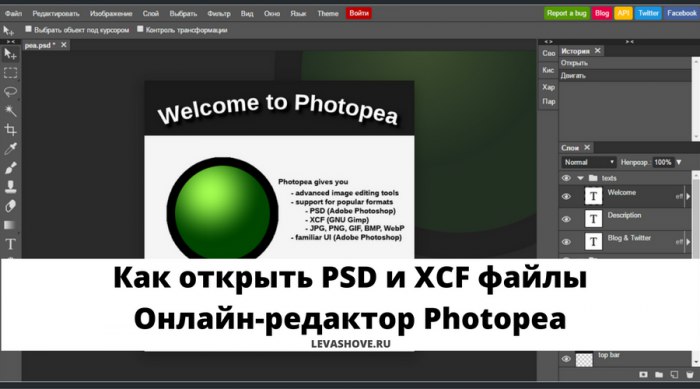This screenshot has width=700, height=389.
Task: Hide the Description layer
Action: (566, 219)
